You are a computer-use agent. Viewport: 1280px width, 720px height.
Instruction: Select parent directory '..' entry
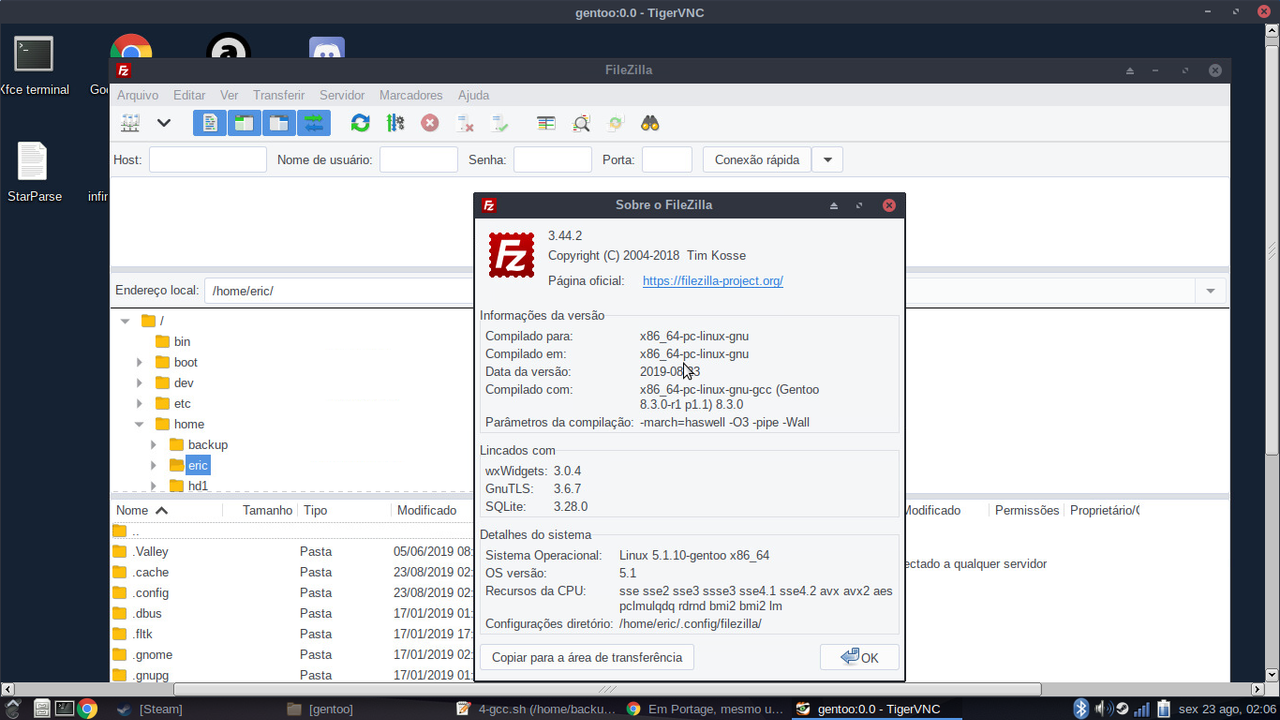135,531
